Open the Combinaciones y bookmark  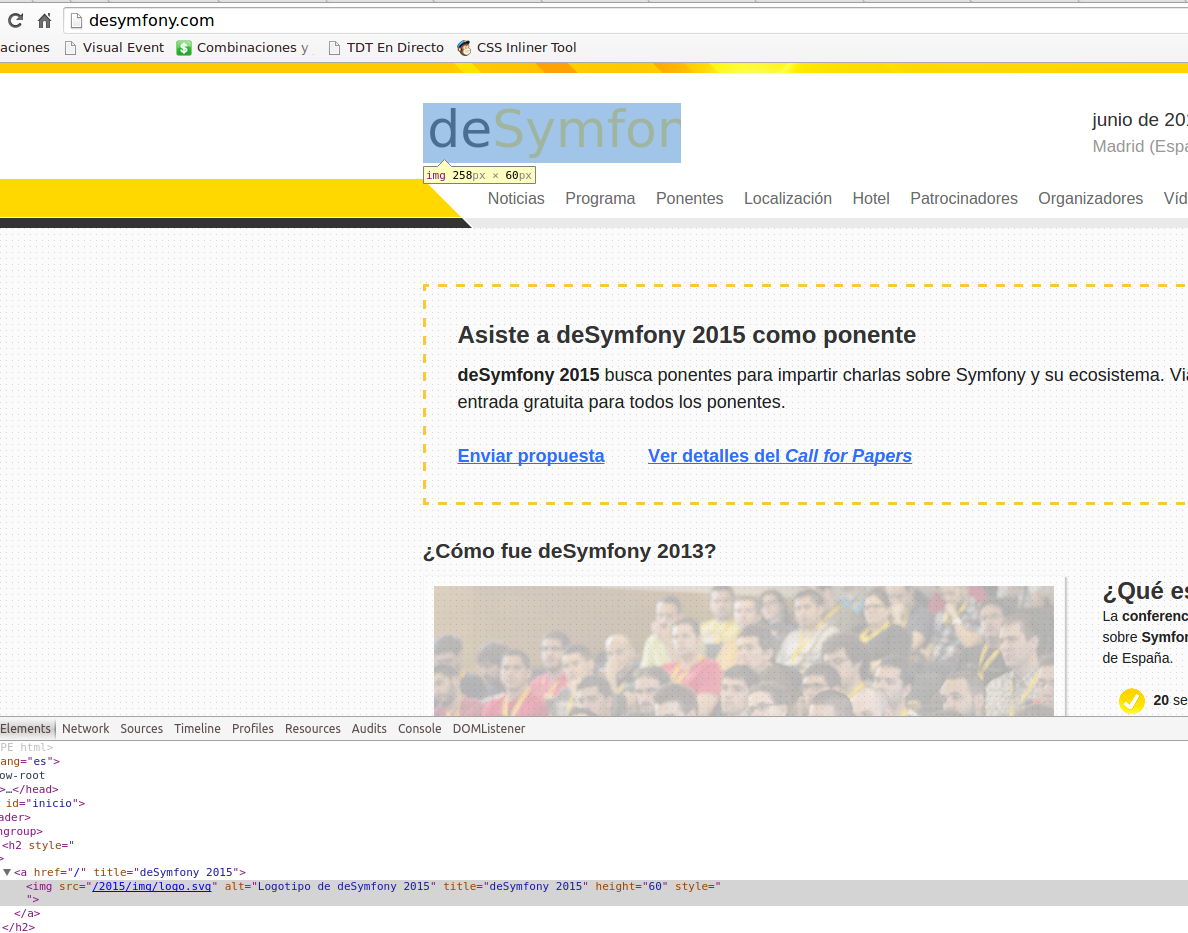pos(243,48)
